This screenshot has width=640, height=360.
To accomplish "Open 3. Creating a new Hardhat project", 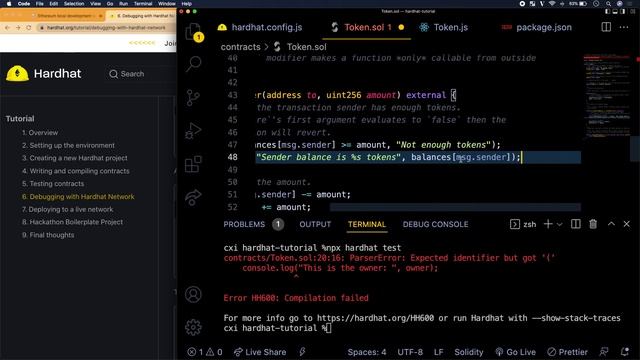I will click(x=75, y=158).
